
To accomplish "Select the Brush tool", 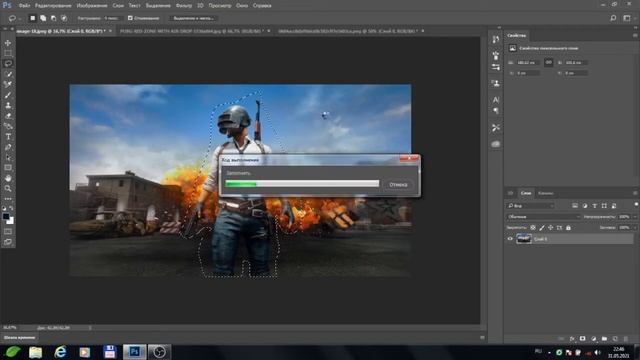I will [8, 95].
